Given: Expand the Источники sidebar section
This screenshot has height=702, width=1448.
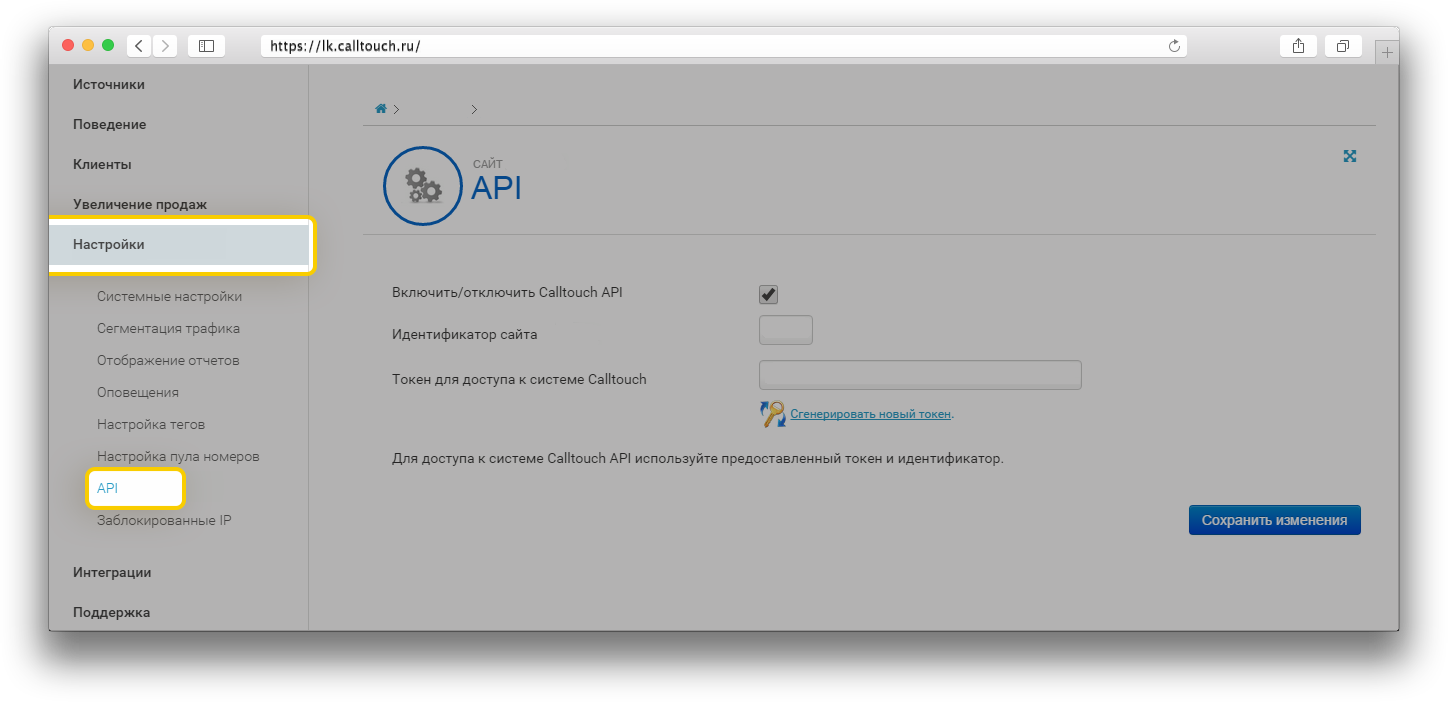Looking at the screenshot, I should [x=109, y=85].
